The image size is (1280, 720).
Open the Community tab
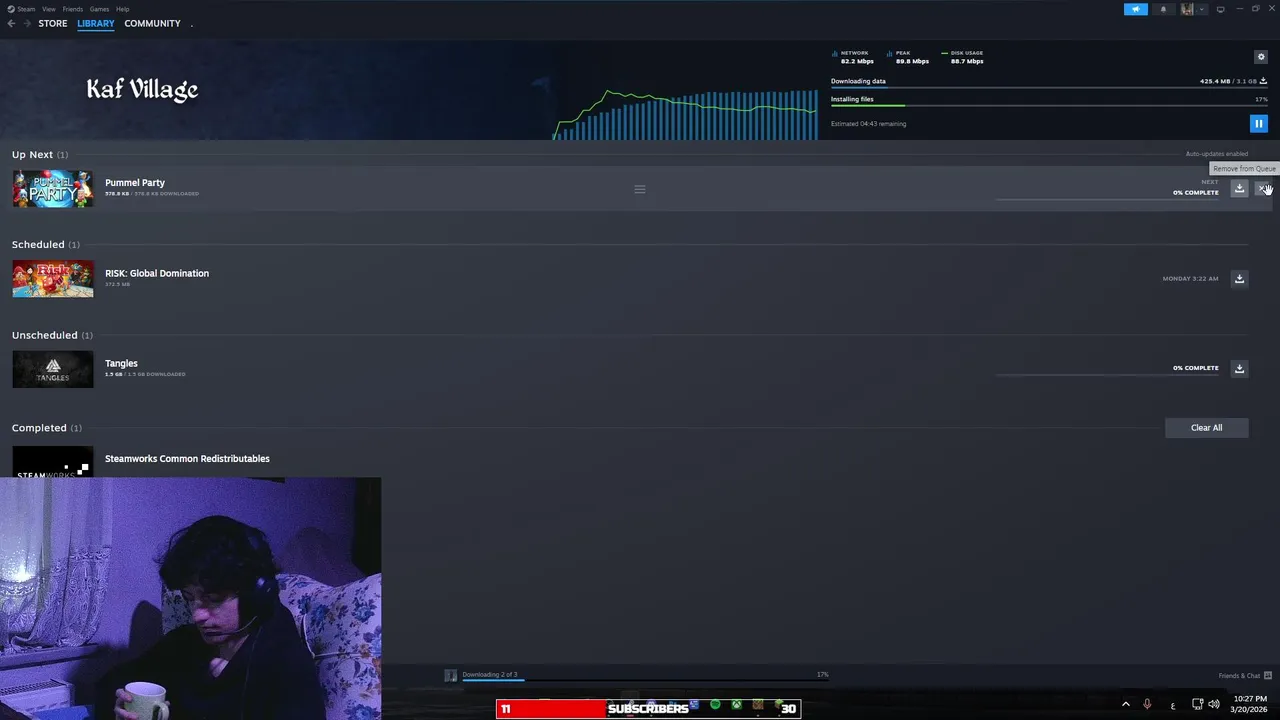pos(152,23)
